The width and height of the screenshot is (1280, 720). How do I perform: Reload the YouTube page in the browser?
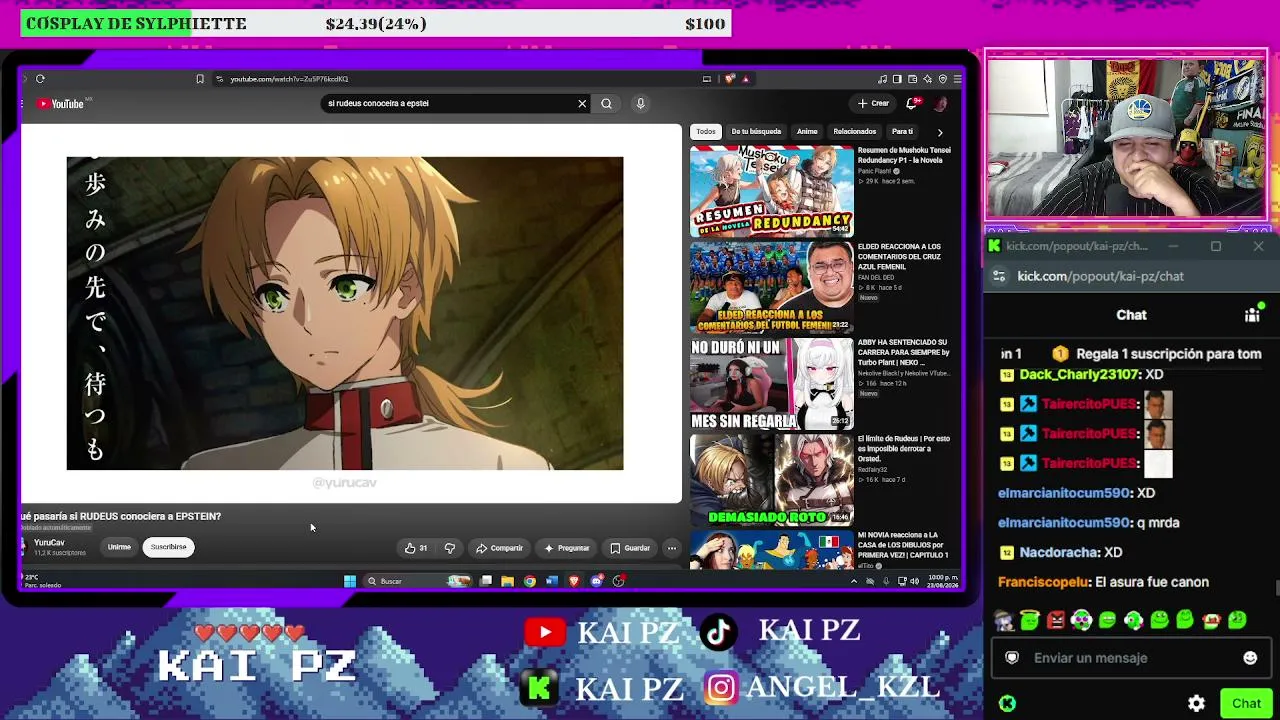(x=40, y=79)
